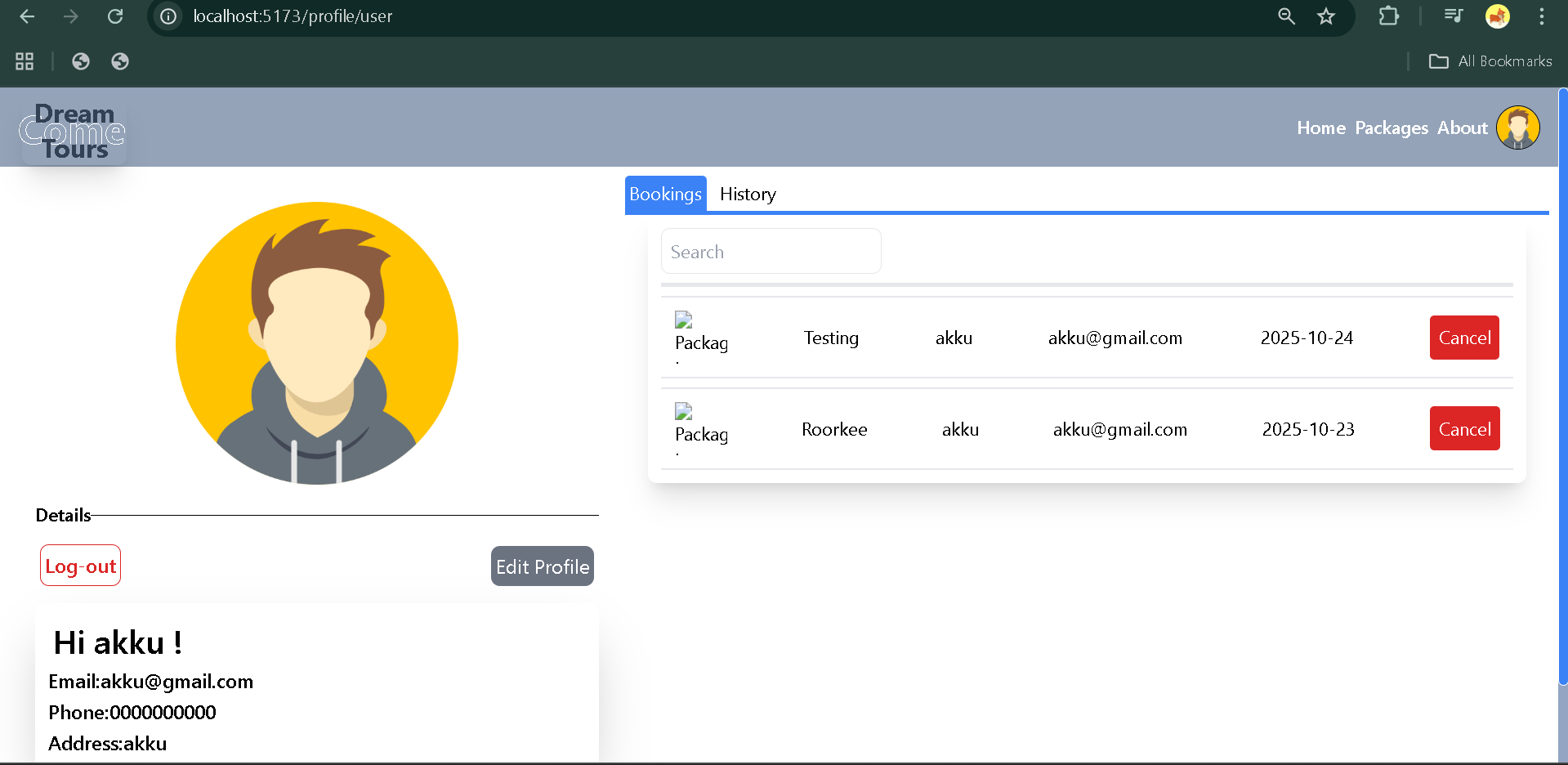Reload the page with the refresh icon

[x=115, y=16]
